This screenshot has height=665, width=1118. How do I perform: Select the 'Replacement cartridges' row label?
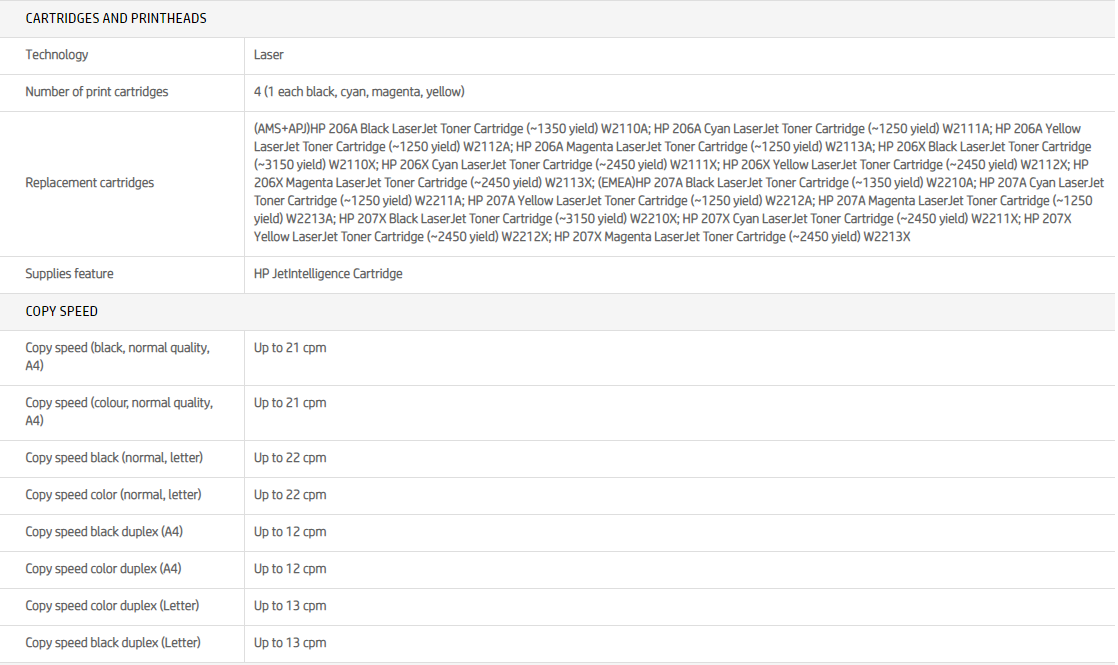[x=90, y=183]
